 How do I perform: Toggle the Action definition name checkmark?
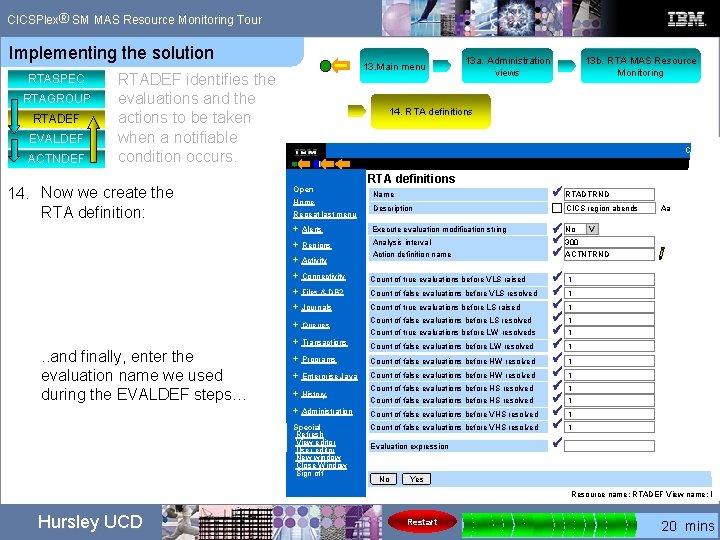click(x=557, y=252)
